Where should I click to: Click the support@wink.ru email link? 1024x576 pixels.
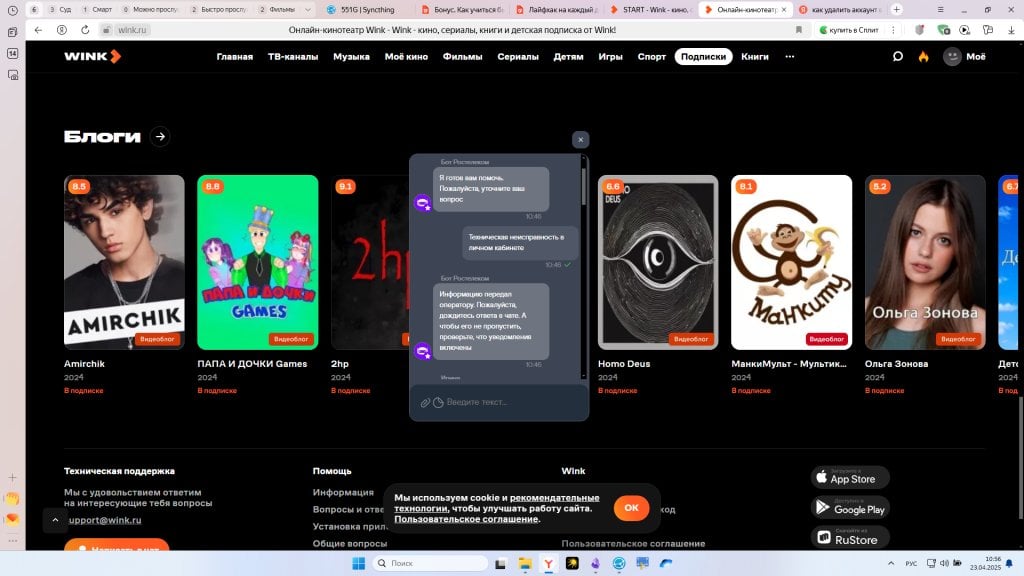pos(105,520)
